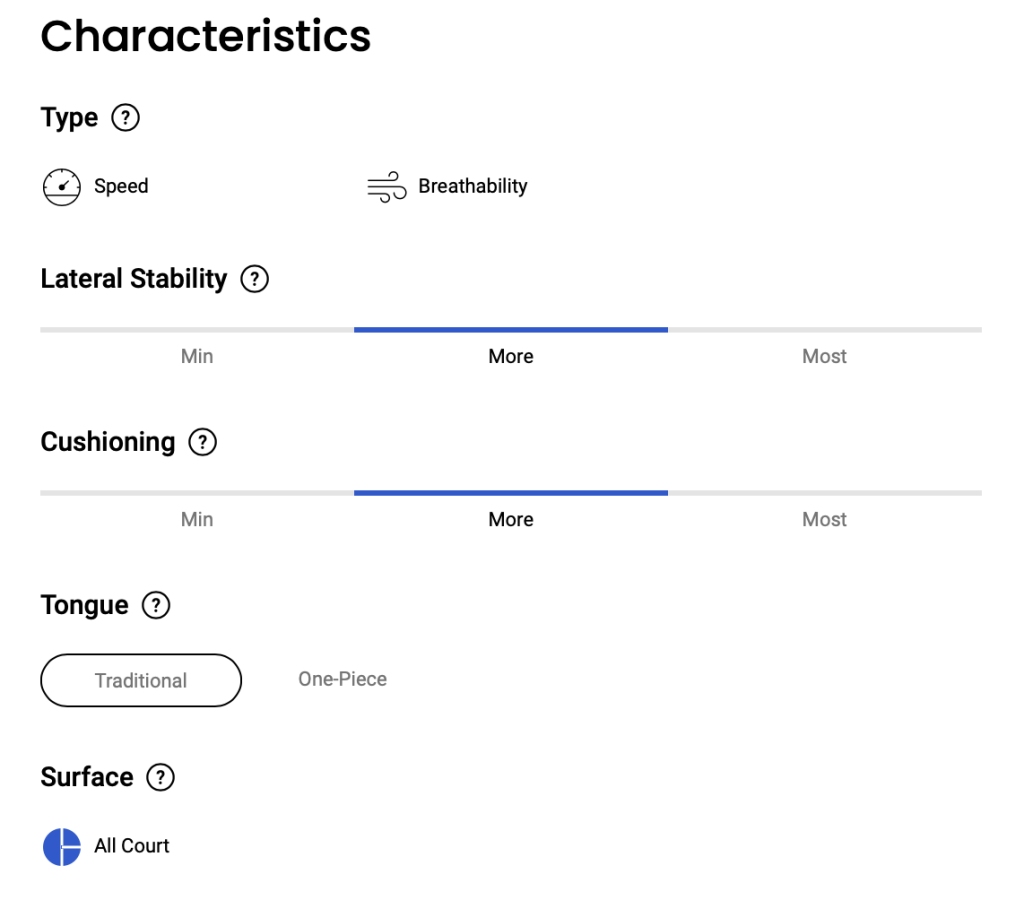Screen dimensions: 1024x900
Task: Click the Speed speedometer icon
Action: point(61,187)
